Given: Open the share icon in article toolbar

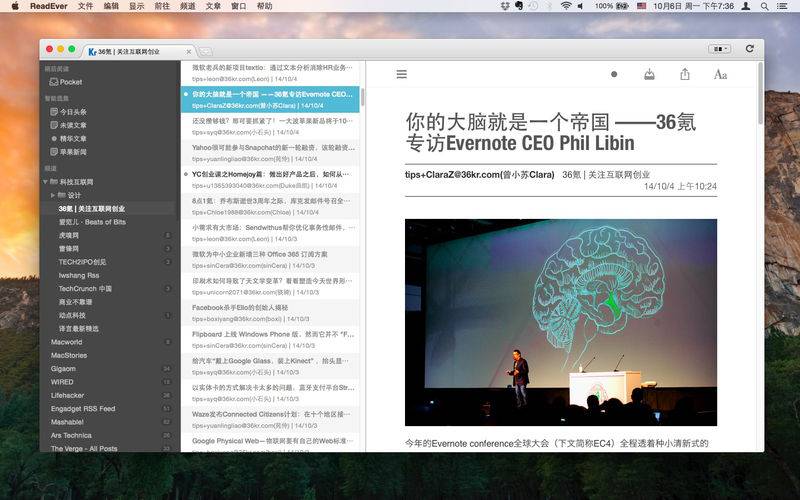Looking at the screenshot, I should point(685,74).
